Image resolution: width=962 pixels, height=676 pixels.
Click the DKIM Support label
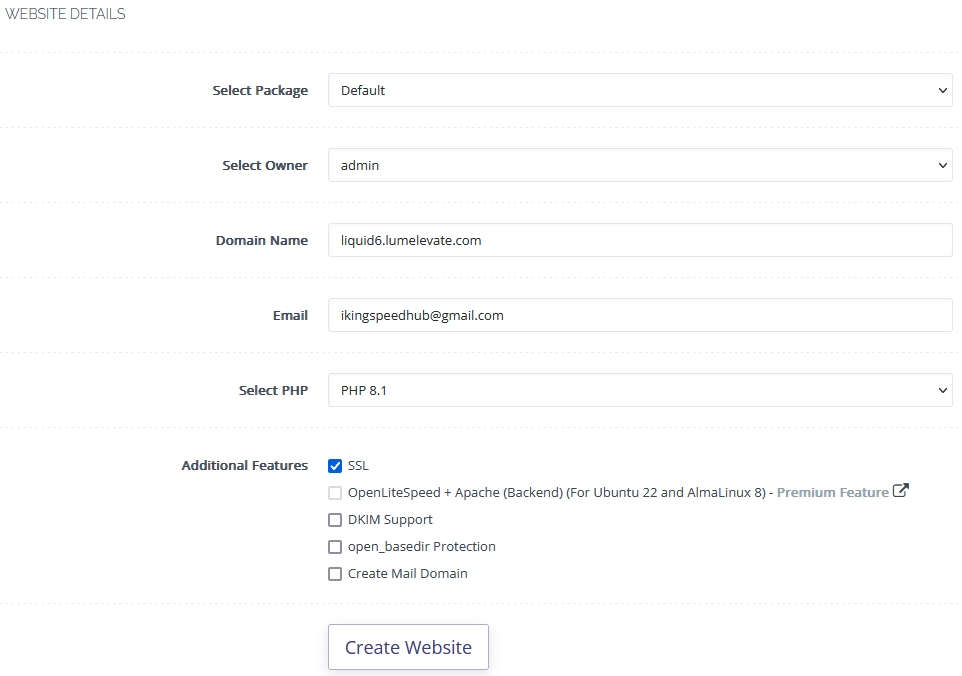pos(390,520)
